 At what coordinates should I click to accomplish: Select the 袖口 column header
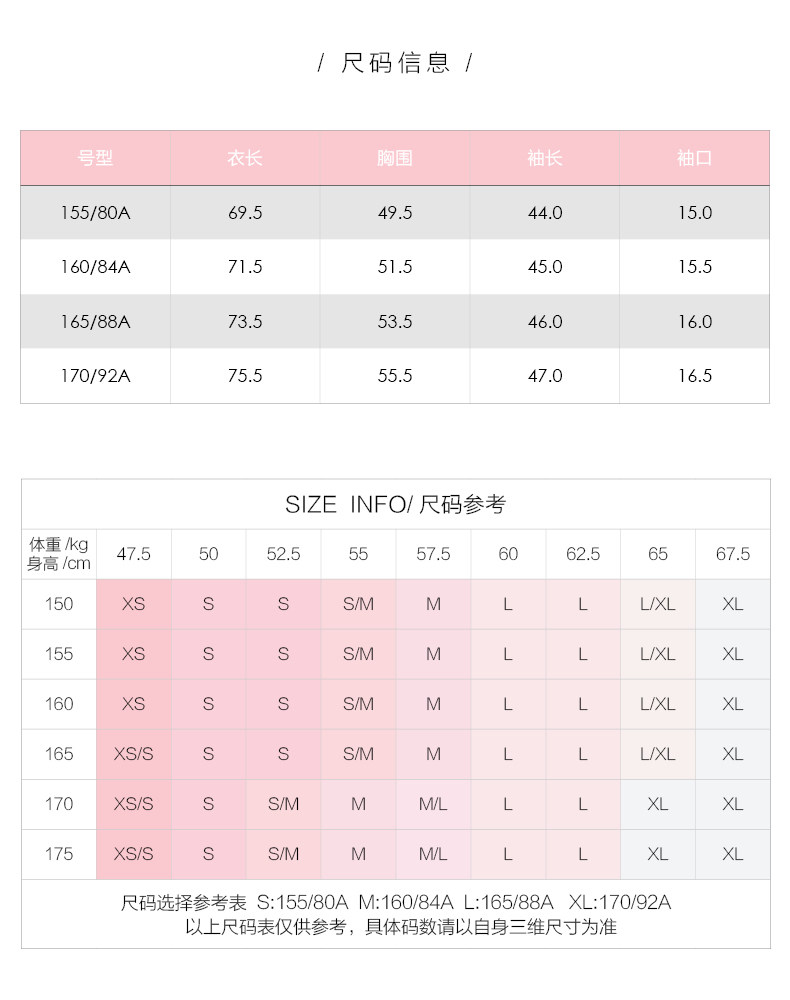click(694, 158)
